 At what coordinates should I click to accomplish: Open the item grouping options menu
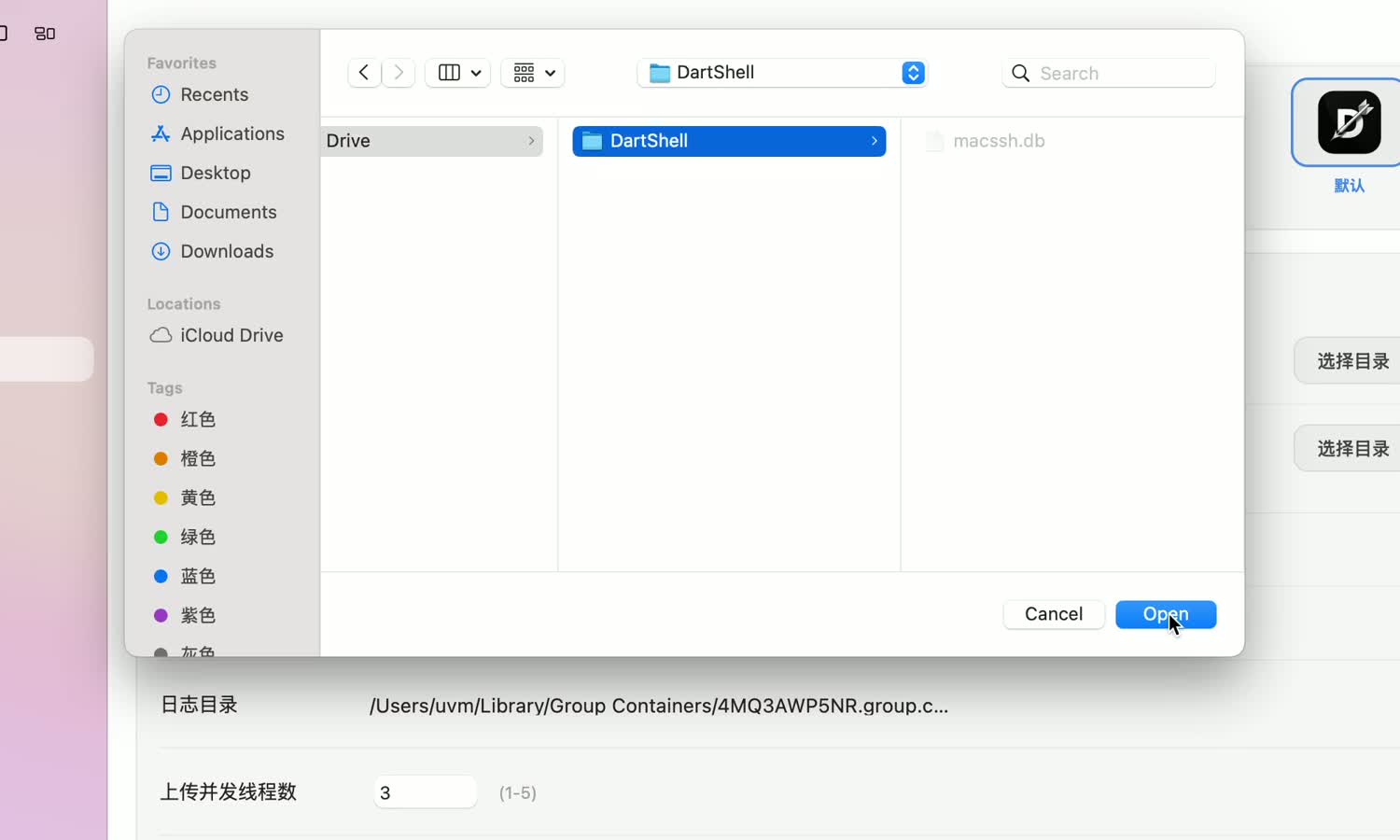[533, 73]
